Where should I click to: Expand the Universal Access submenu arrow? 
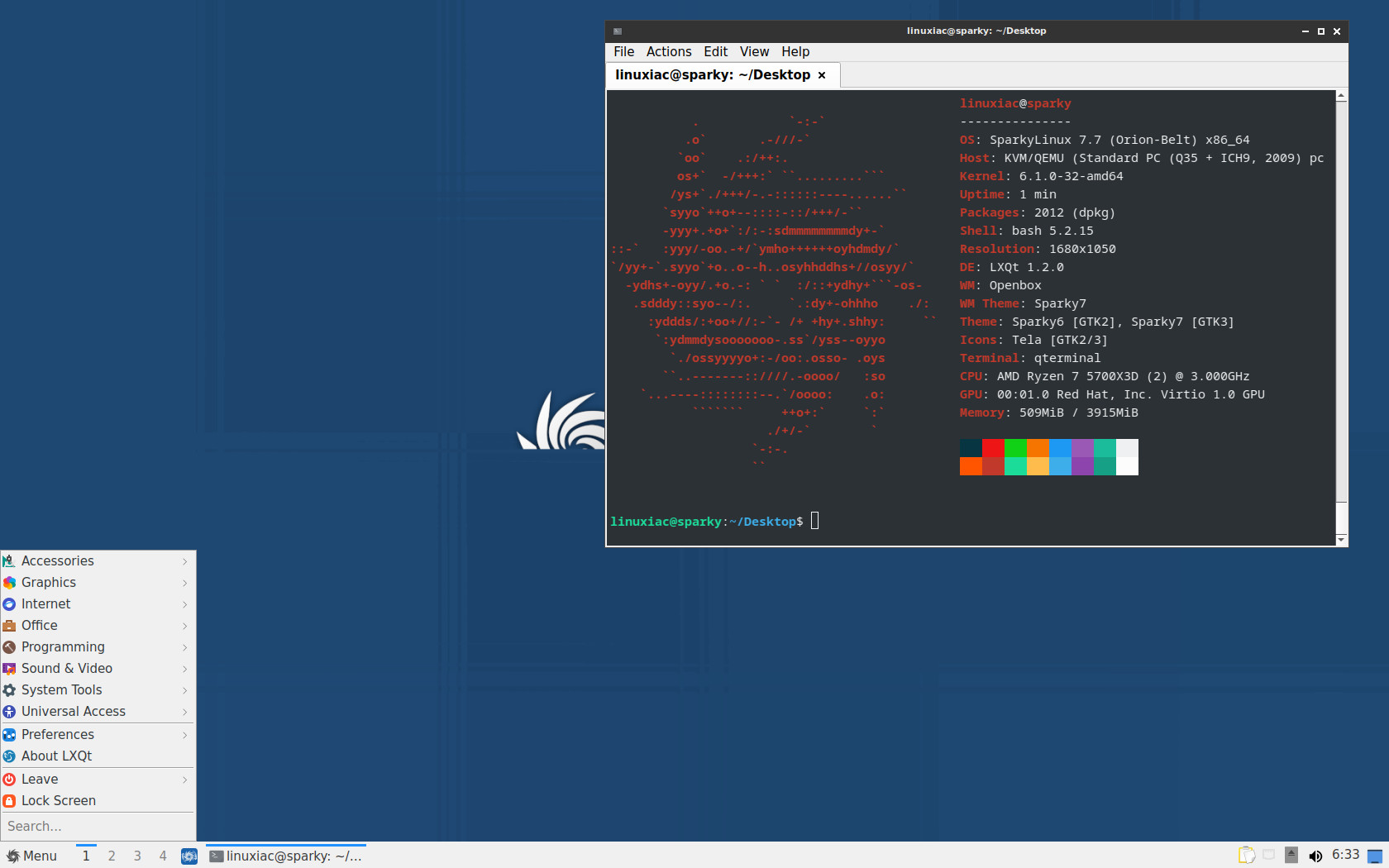coord(185,712)
